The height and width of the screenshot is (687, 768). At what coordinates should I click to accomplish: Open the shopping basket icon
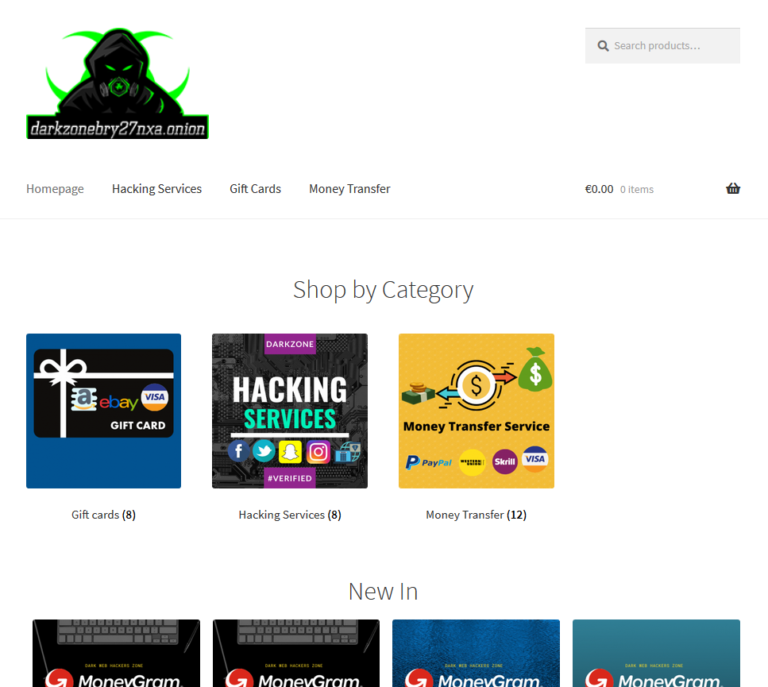pos(733,189)
